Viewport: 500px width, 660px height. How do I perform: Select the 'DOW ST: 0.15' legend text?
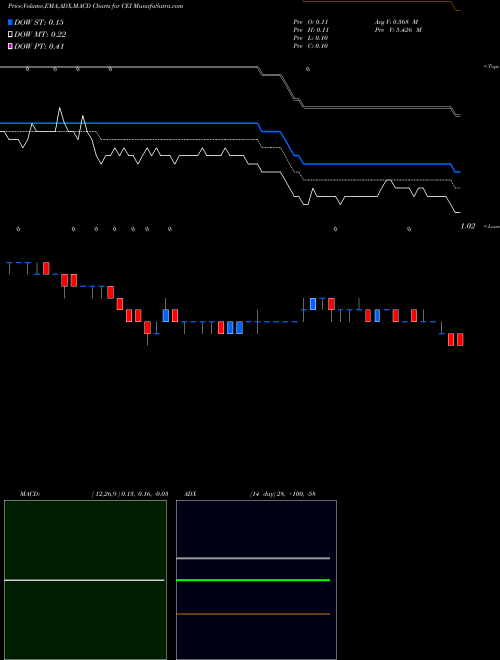39,22
